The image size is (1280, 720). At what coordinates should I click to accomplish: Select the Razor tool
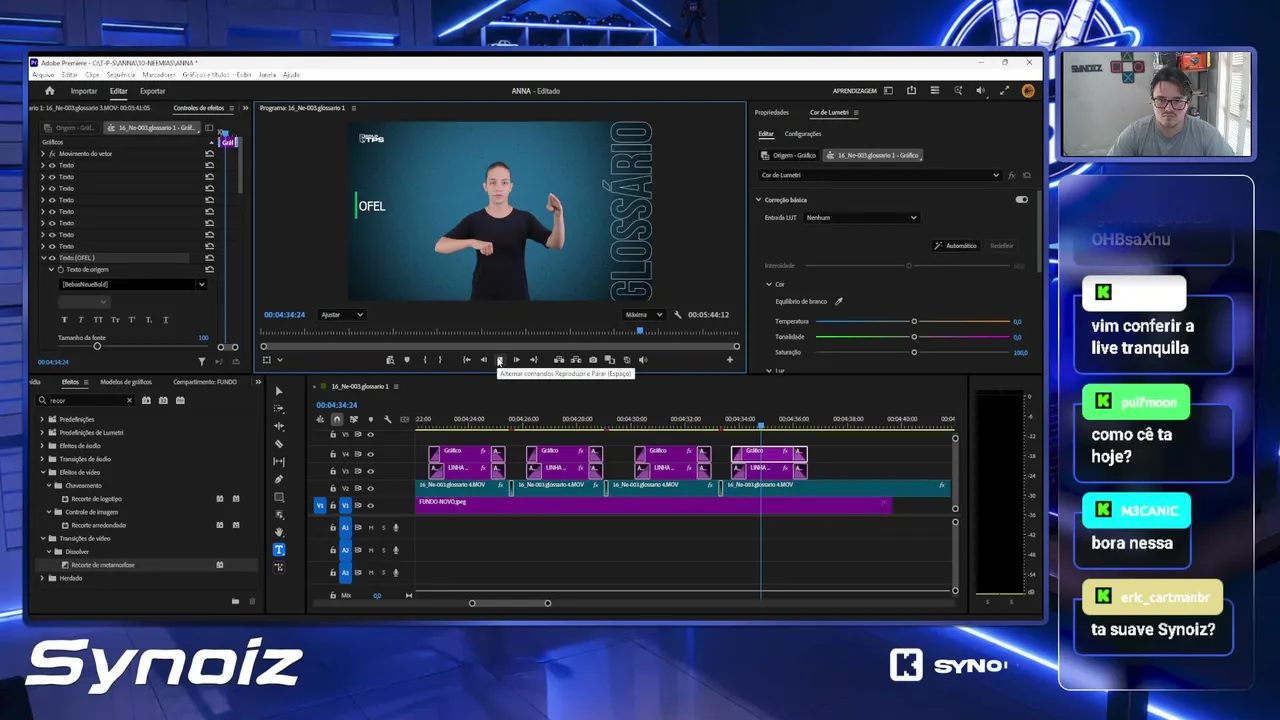tap(279, 444)
